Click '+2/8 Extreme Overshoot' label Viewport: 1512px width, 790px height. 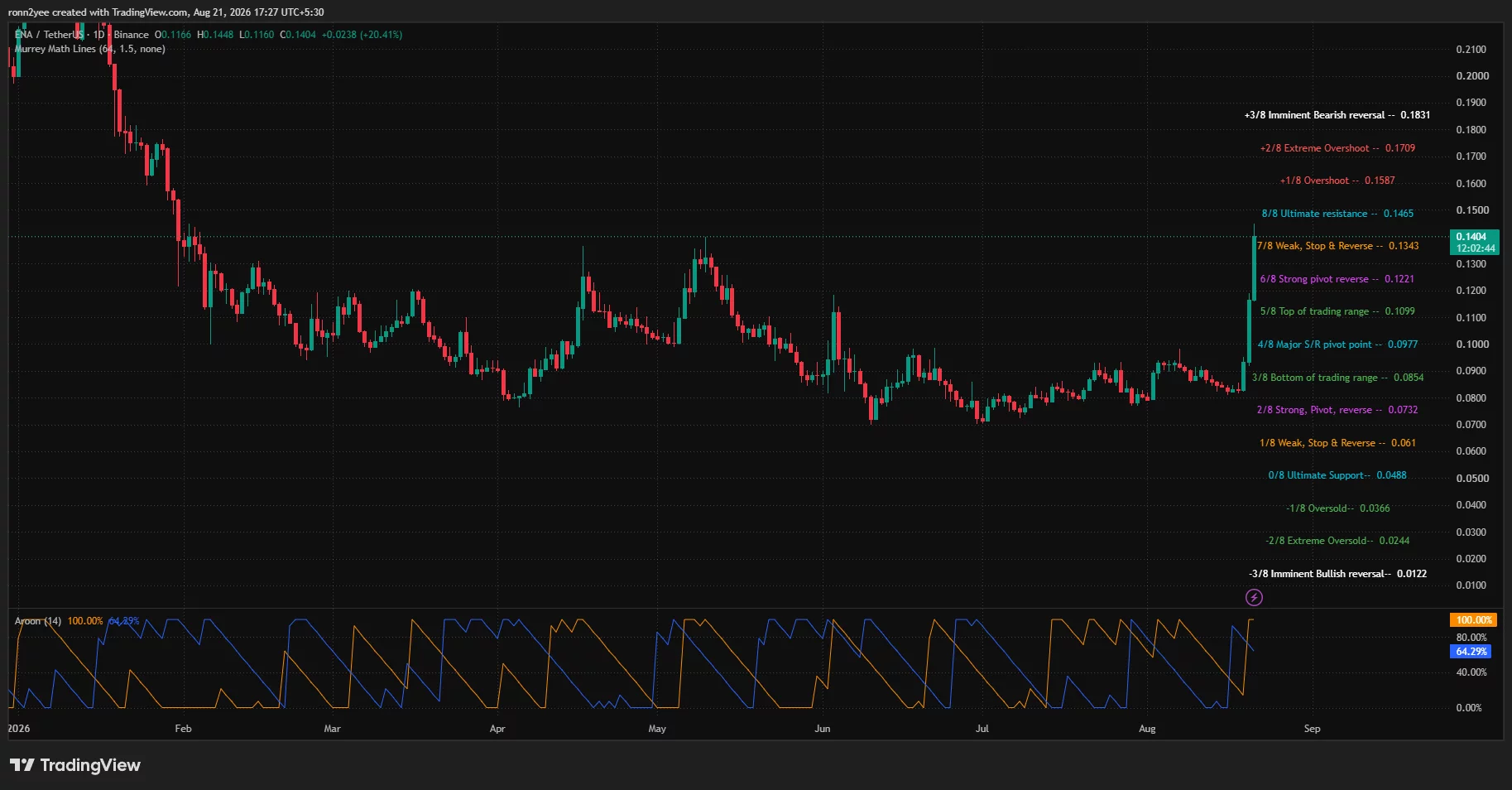coord(1337,148)
